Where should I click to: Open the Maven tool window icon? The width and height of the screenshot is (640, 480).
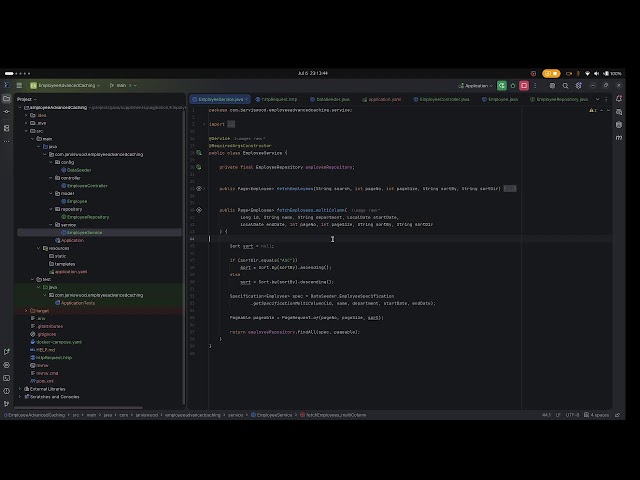[619, 138]
